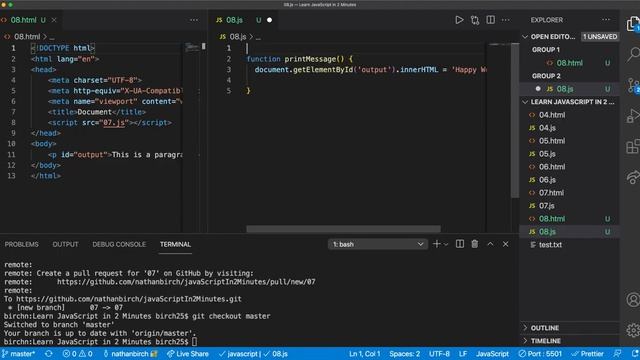Change language mode JavaScript in status bar
Screen dimensions: 640x360
coord(492,354)
